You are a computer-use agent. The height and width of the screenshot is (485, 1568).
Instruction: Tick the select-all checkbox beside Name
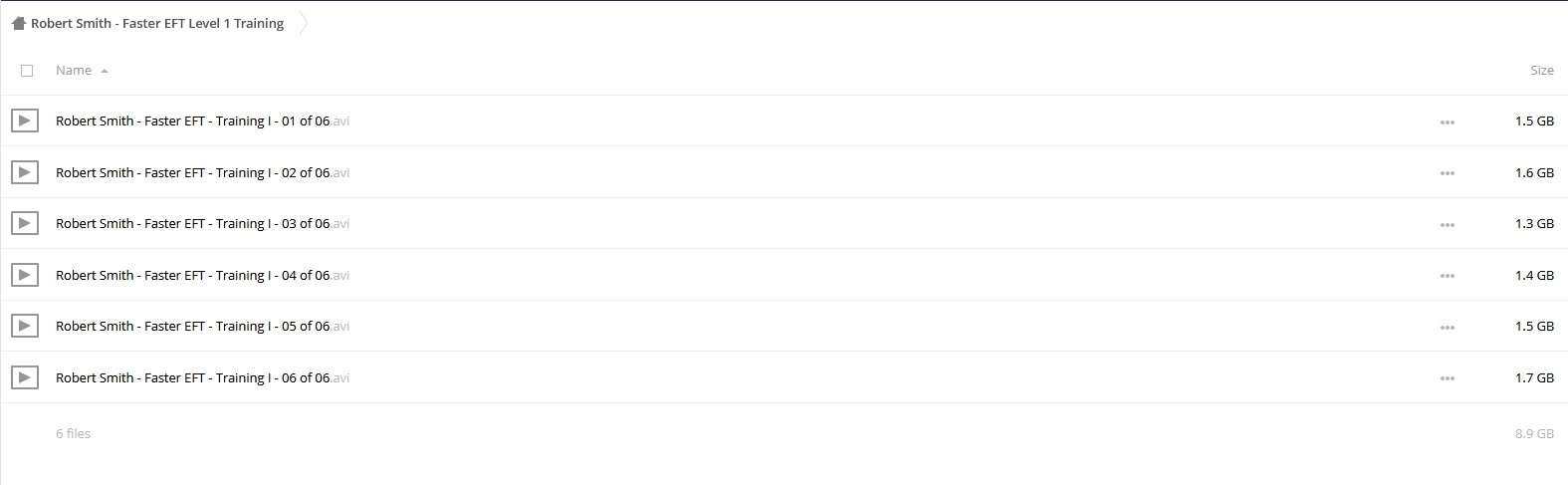pyautogui.click(x=27, y=71)
